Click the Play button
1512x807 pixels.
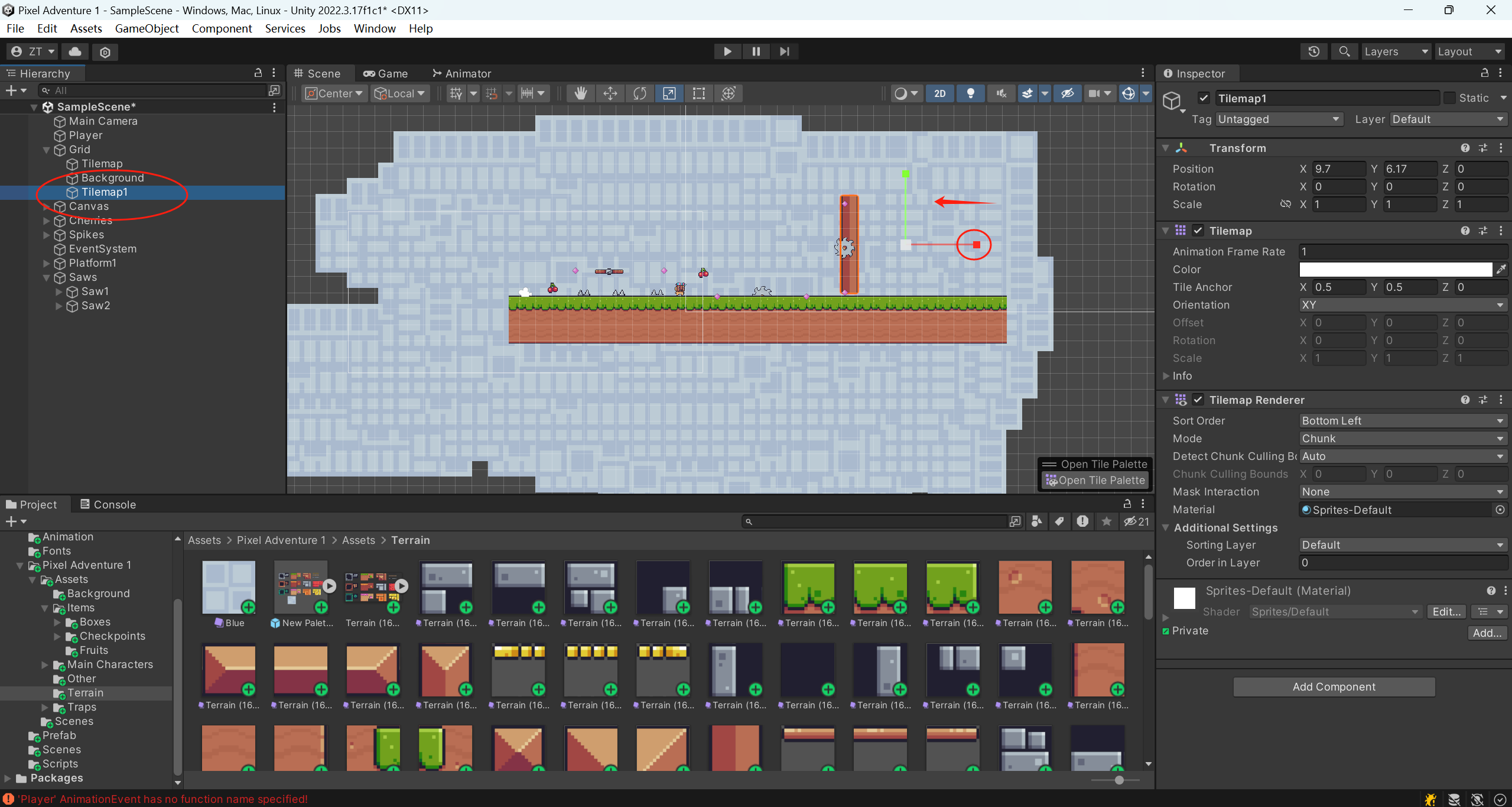727,51
